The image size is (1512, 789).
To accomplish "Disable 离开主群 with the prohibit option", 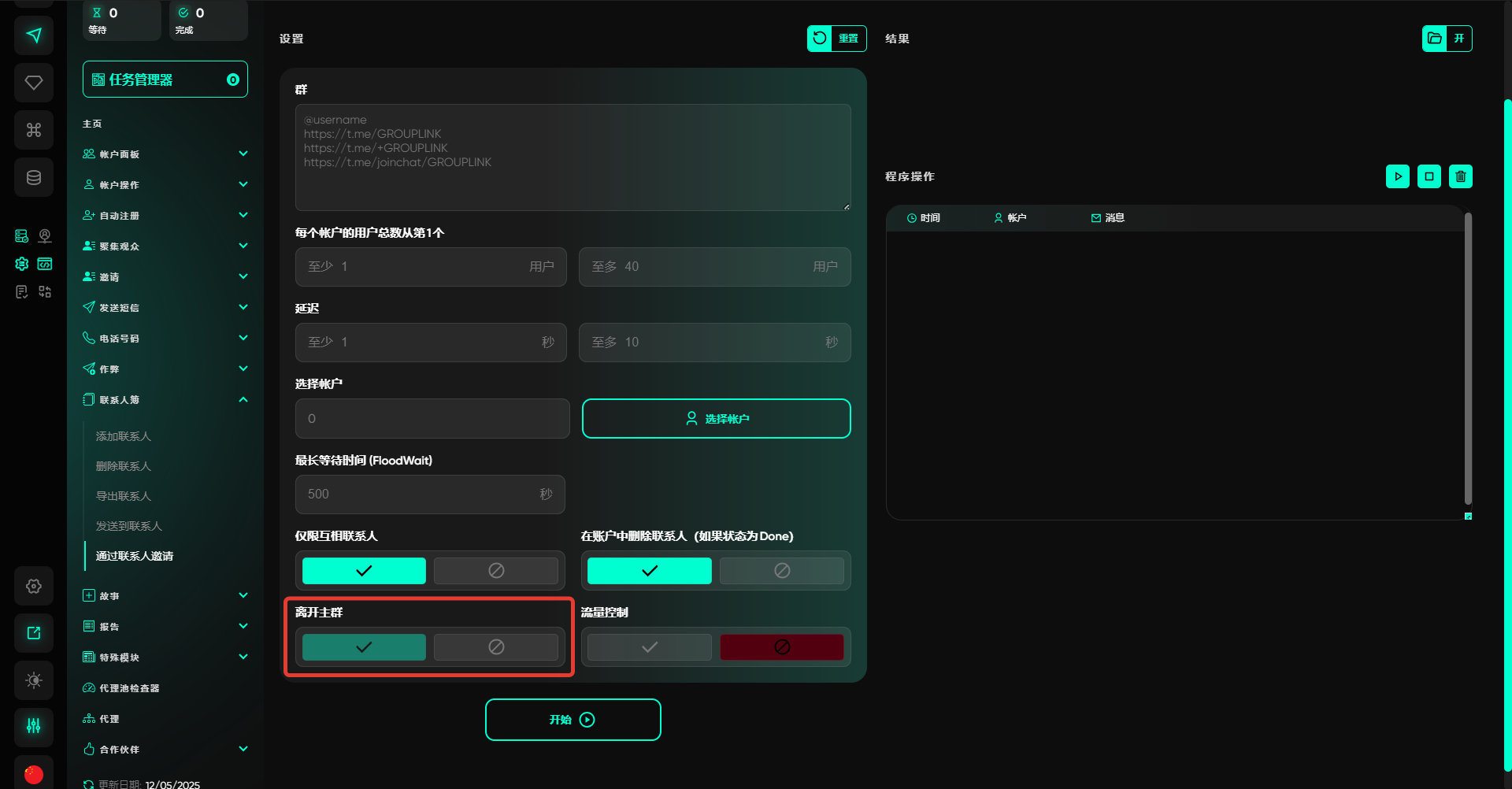I will tap(496, 647).
